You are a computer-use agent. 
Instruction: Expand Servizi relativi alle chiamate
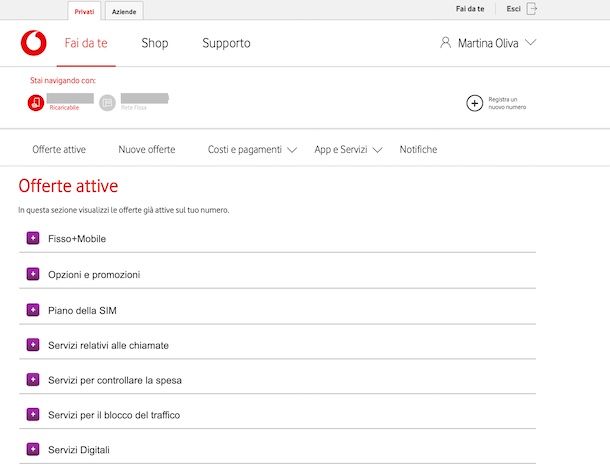(x=33, y=344)
